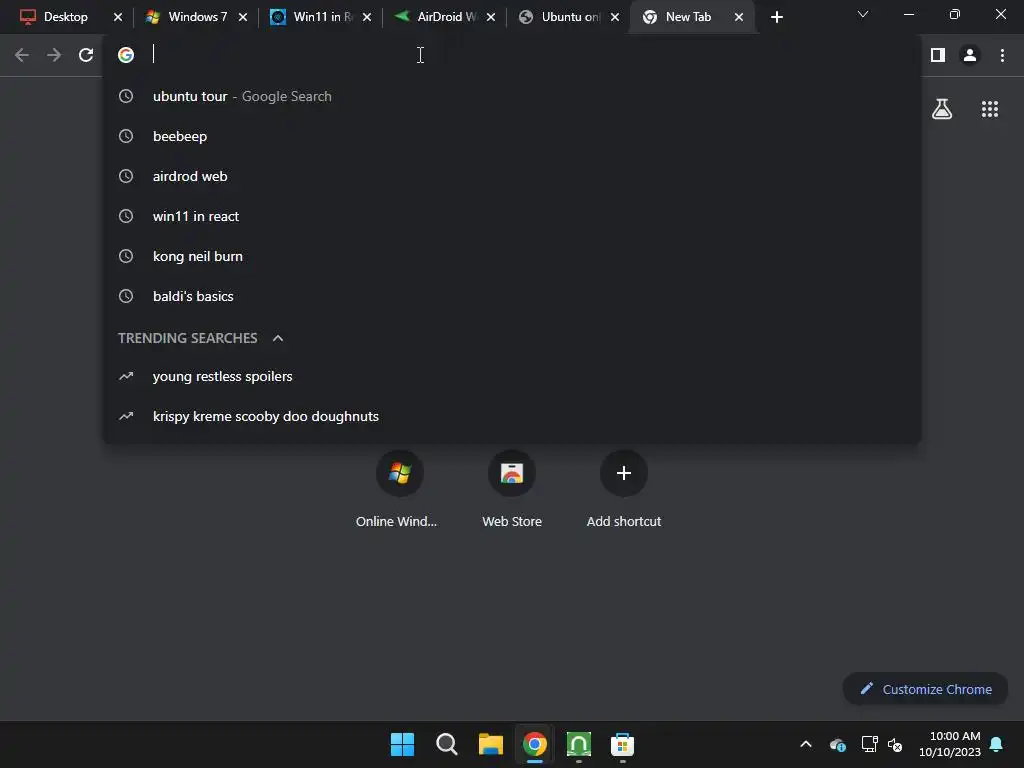This screenshot has width=1024, height=768.
Task: Open the profile avatar icon
Action: (x=970, y=55)
